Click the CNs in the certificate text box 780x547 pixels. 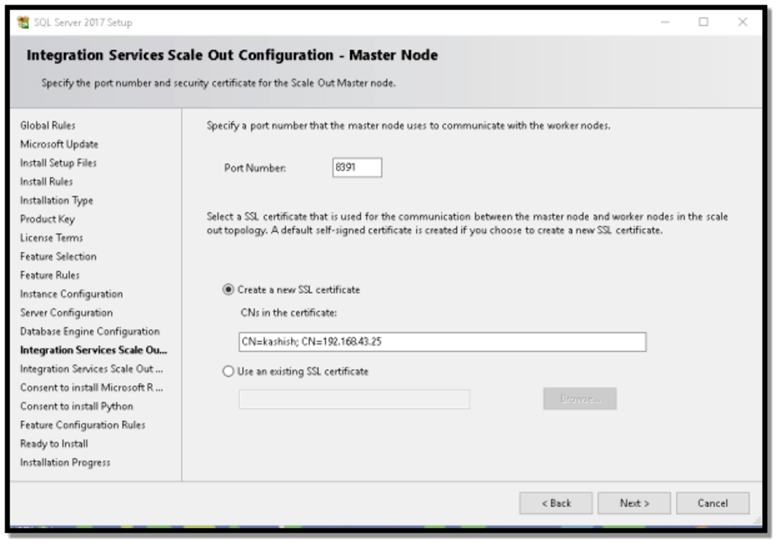tap(442, 342)
